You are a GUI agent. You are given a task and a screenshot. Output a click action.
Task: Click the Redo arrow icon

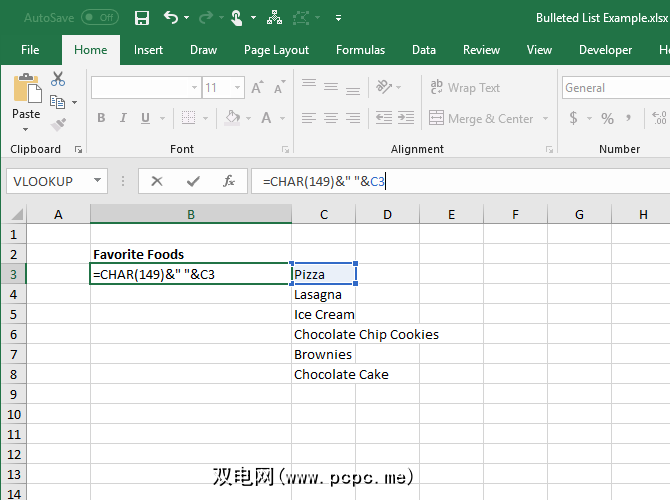click(206, 18)
